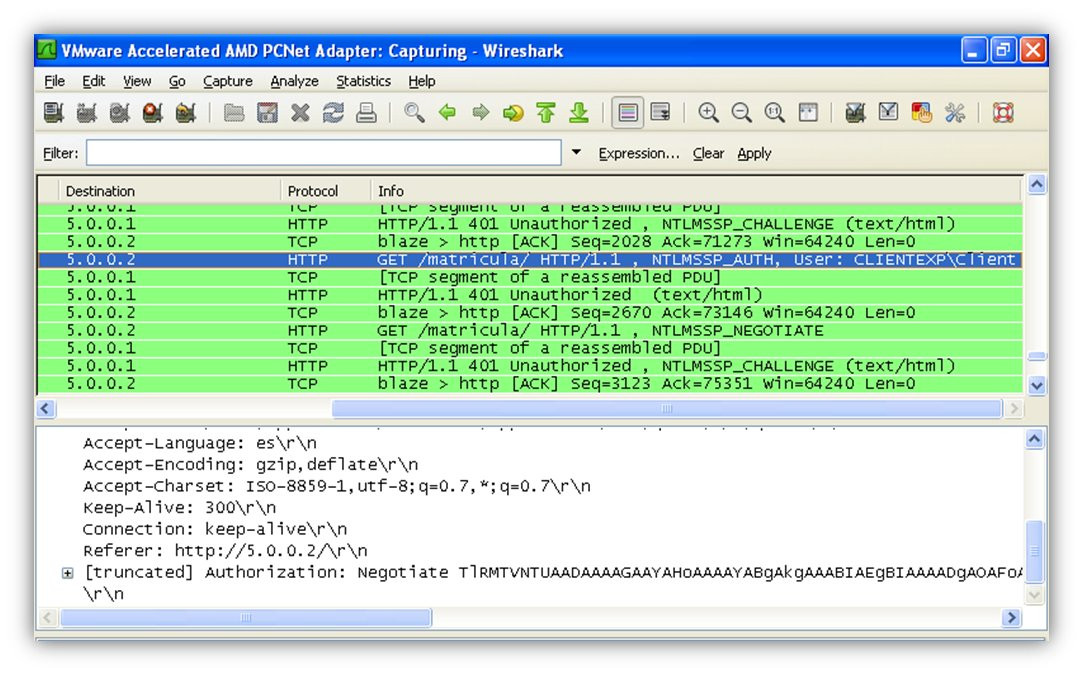This screenshot has height=675, width=1083.
Task: Select the NTLMSSP_AUTH GET /matricula/ packet row
Action: (530, 260)
